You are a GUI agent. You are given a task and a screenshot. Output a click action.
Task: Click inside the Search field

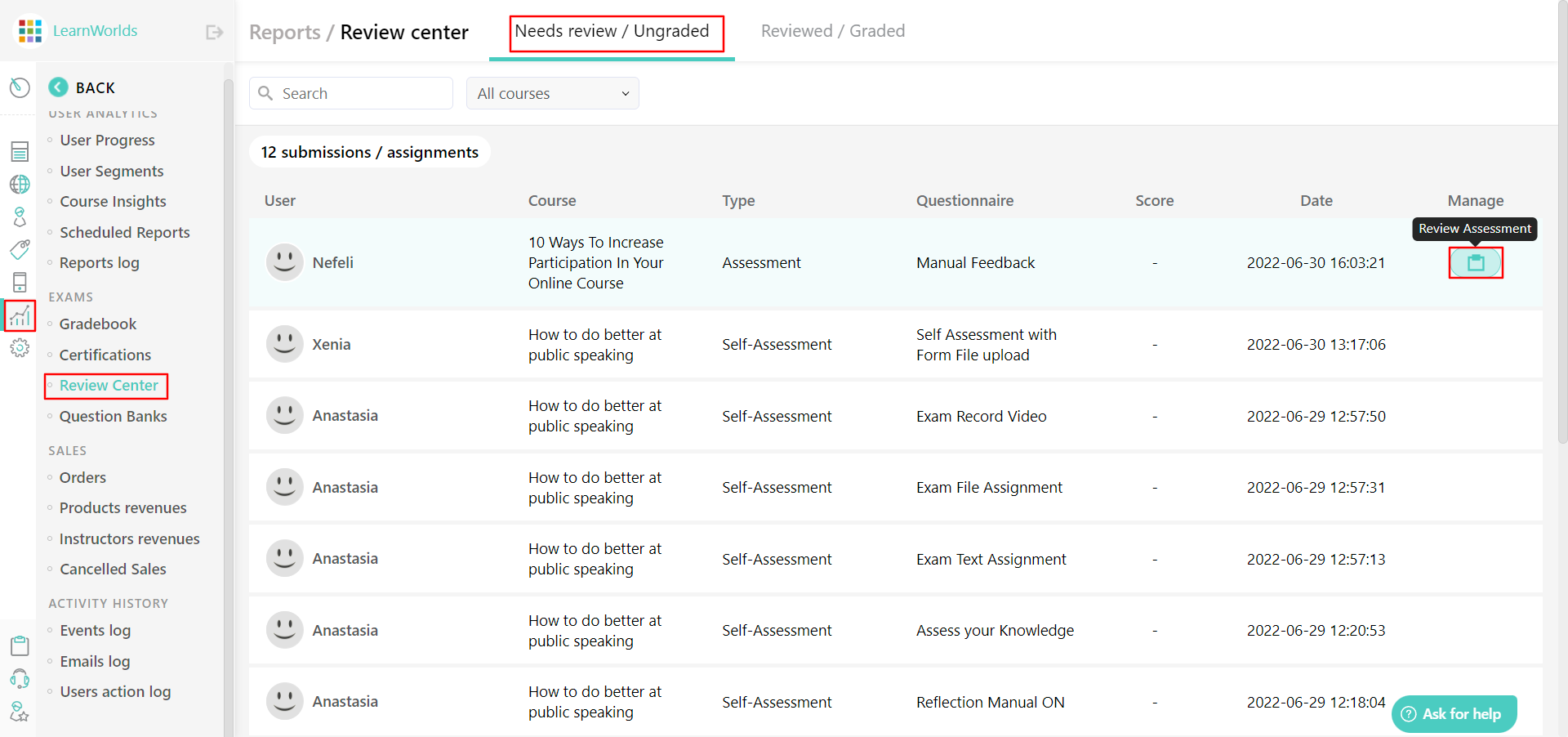pos(351,93)
